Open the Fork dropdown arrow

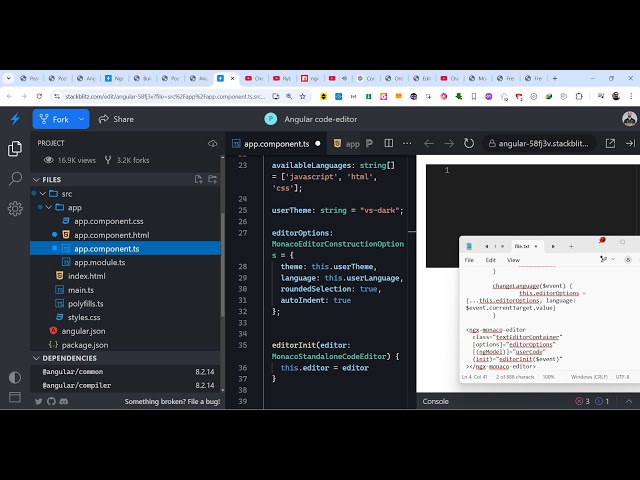[81, 119]
